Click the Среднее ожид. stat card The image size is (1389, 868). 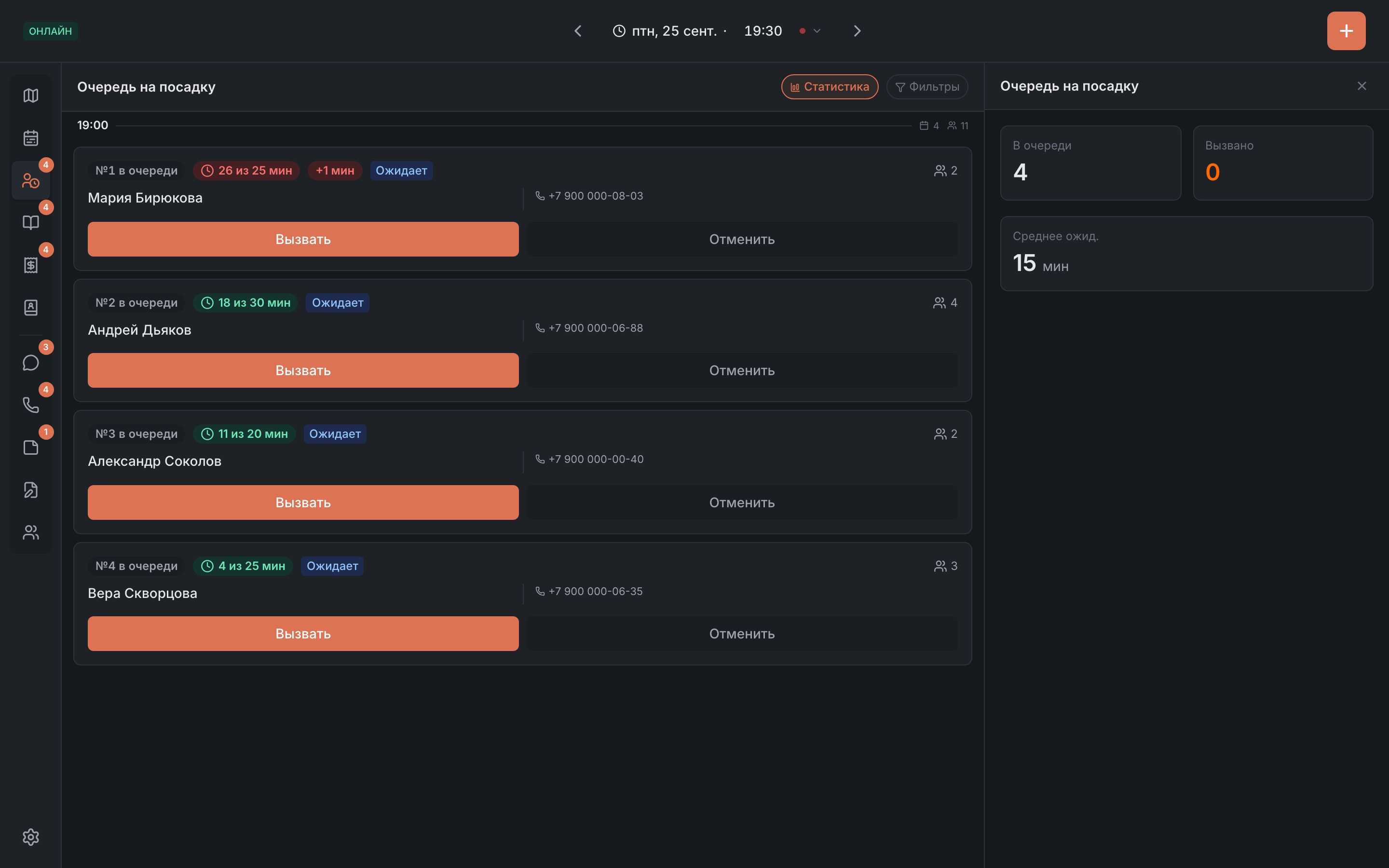pyautogui.click(x=1186, y=254)
